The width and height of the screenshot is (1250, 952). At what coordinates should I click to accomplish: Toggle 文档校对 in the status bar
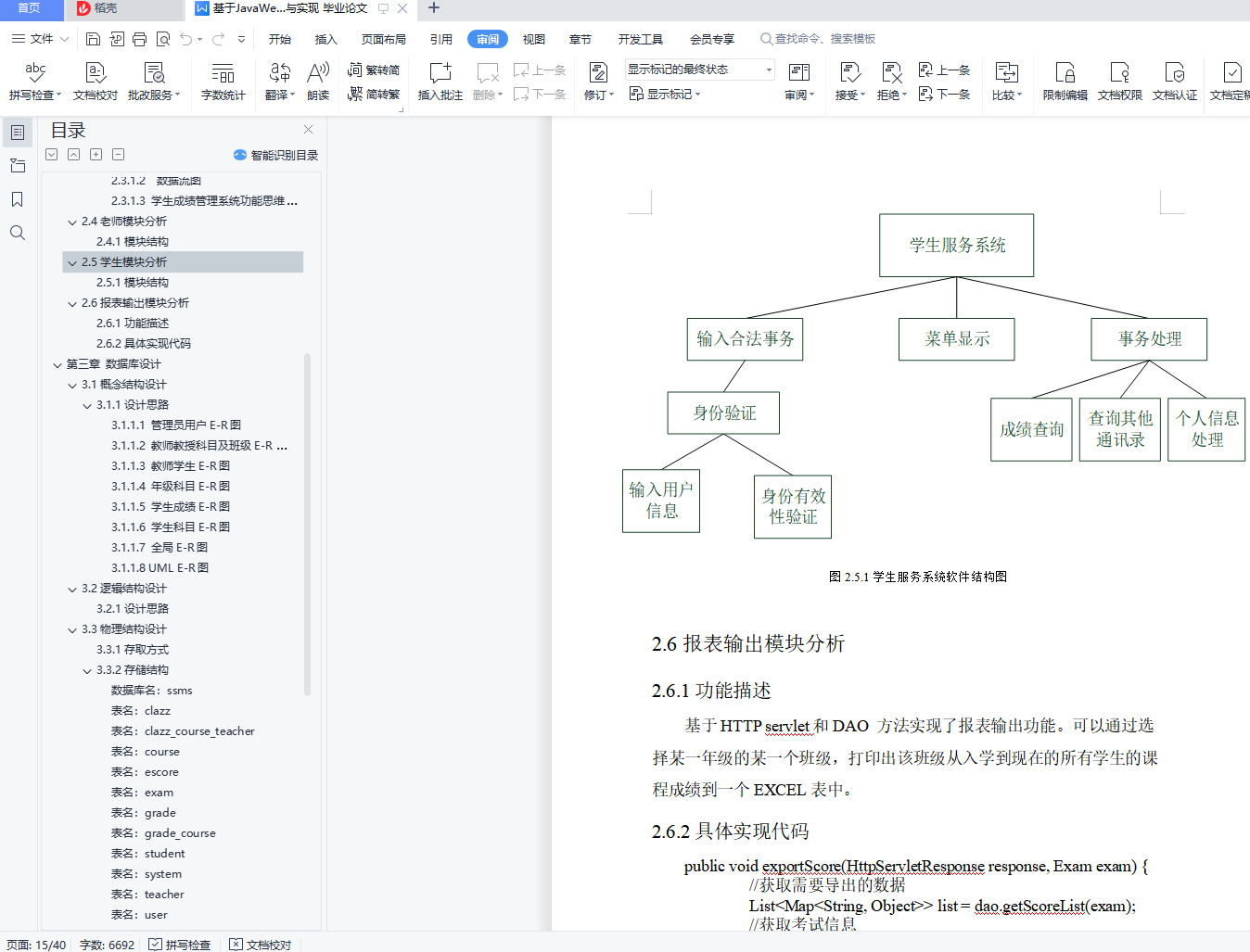coord(261,945)
